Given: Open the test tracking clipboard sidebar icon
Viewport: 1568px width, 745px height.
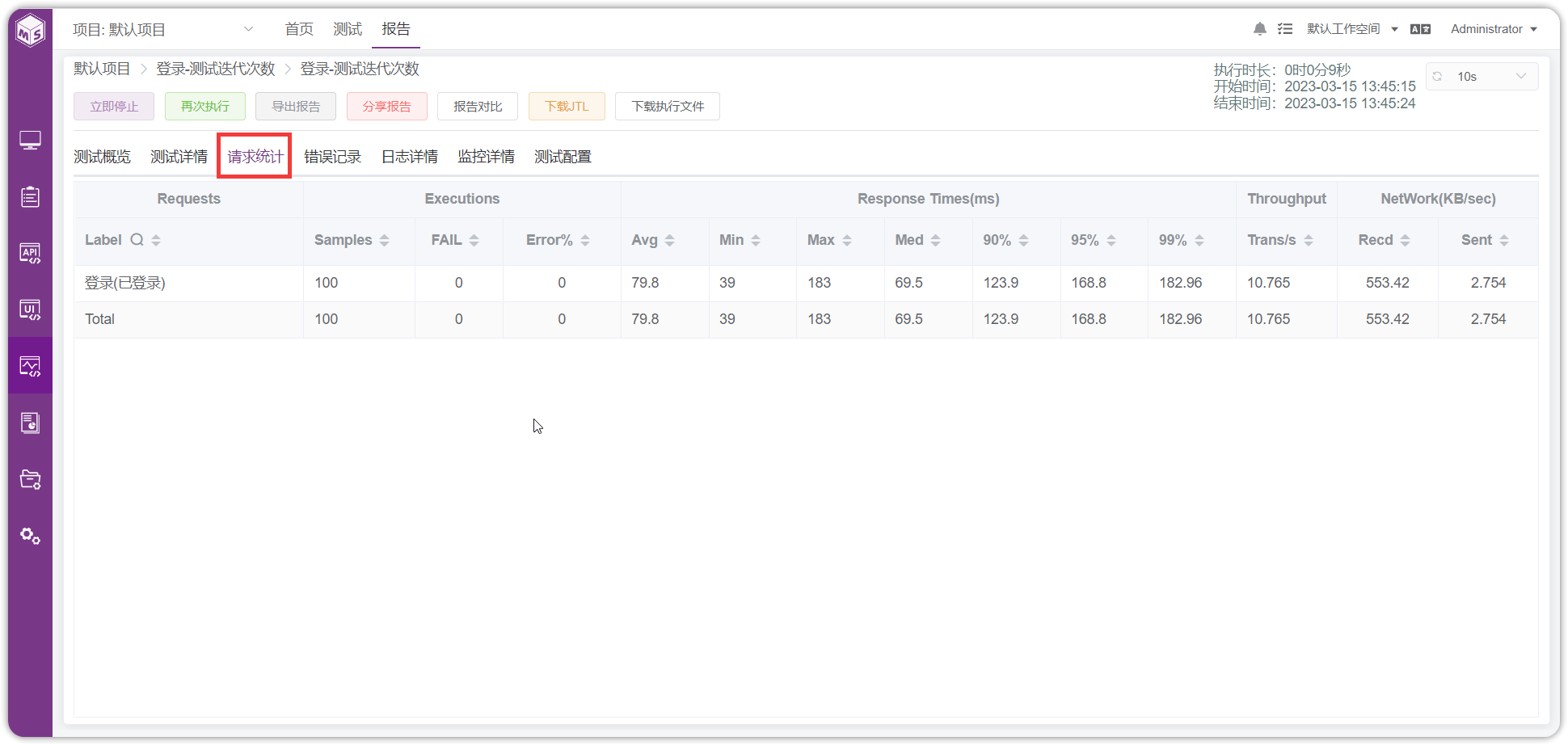Looking at the screenshot, I should pyautogui.click(x=30, y=197).
